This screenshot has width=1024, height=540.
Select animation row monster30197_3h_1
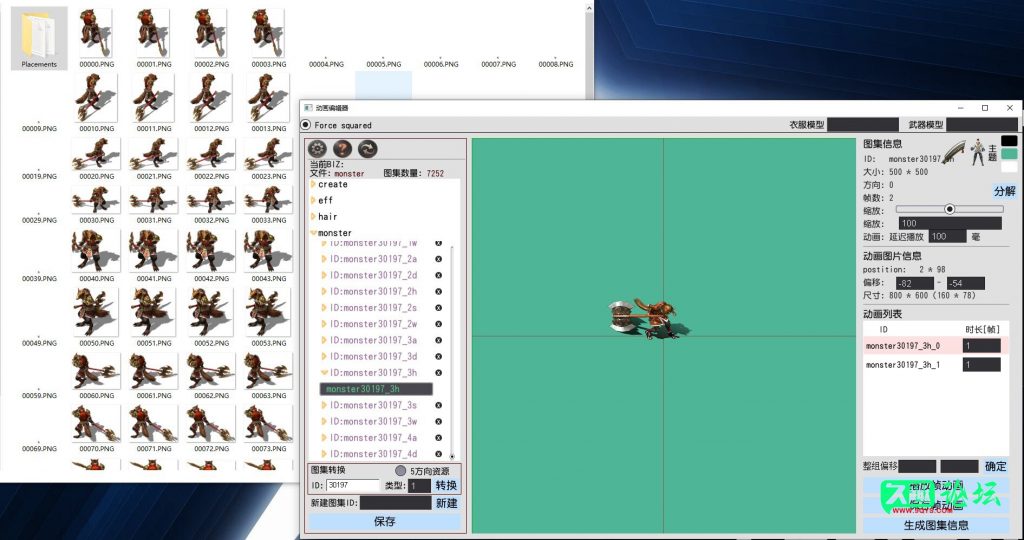(x=936, y=365)
